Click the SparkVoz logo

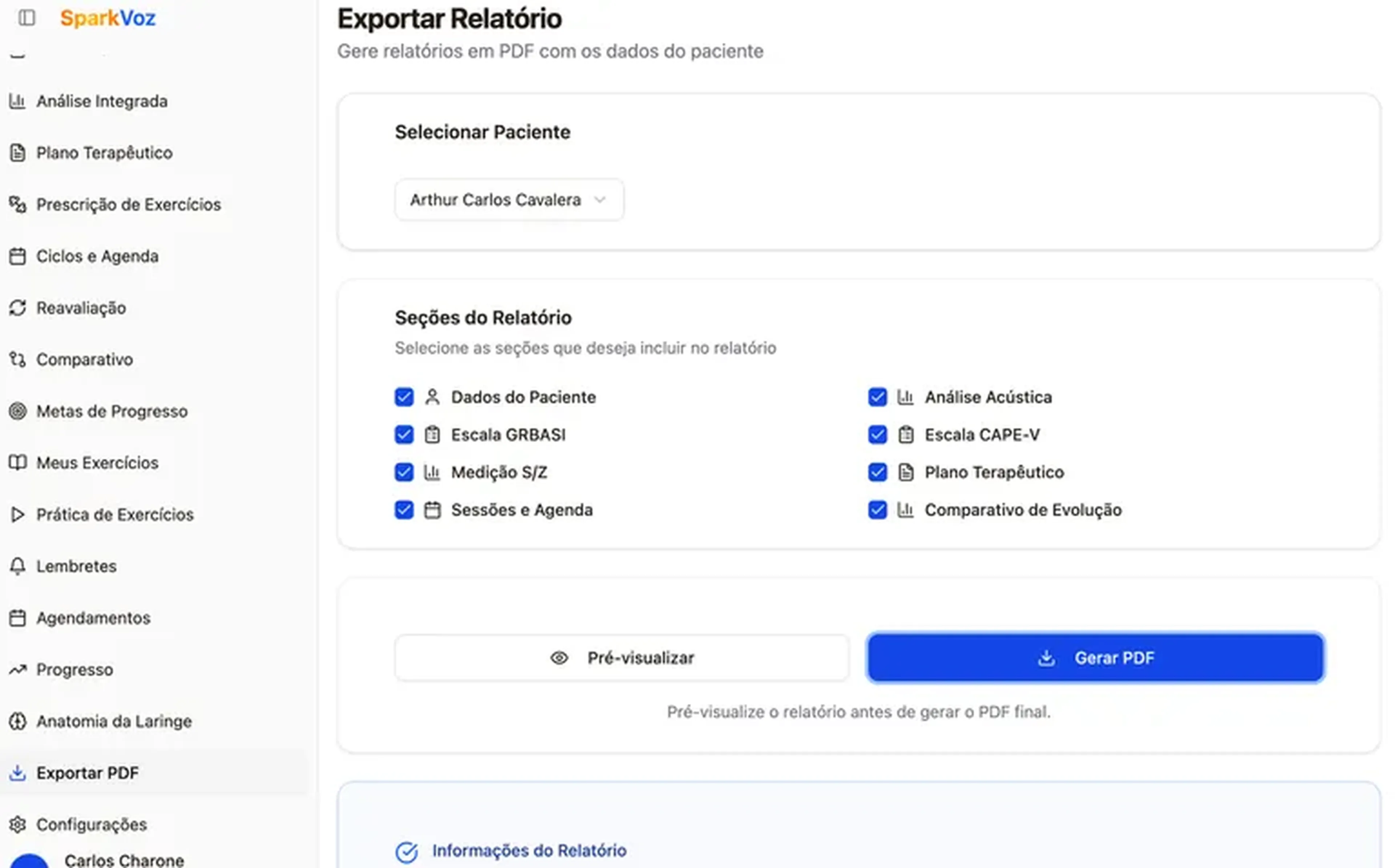(108, 18)
